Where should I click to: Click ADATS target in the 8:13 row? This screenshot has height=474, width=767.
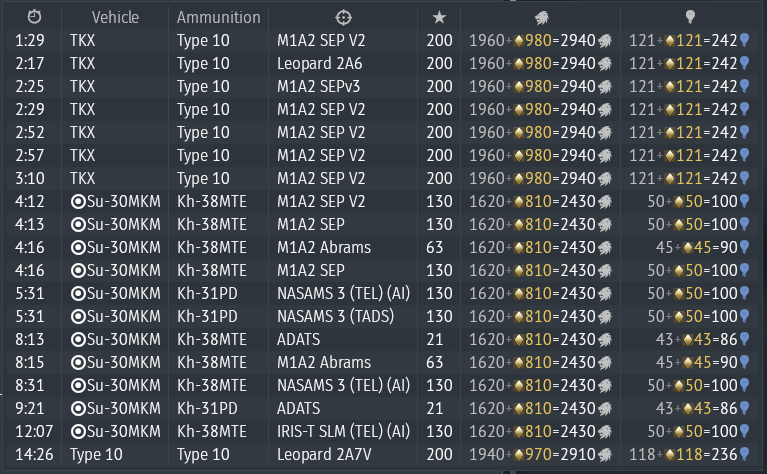[298, 339]
